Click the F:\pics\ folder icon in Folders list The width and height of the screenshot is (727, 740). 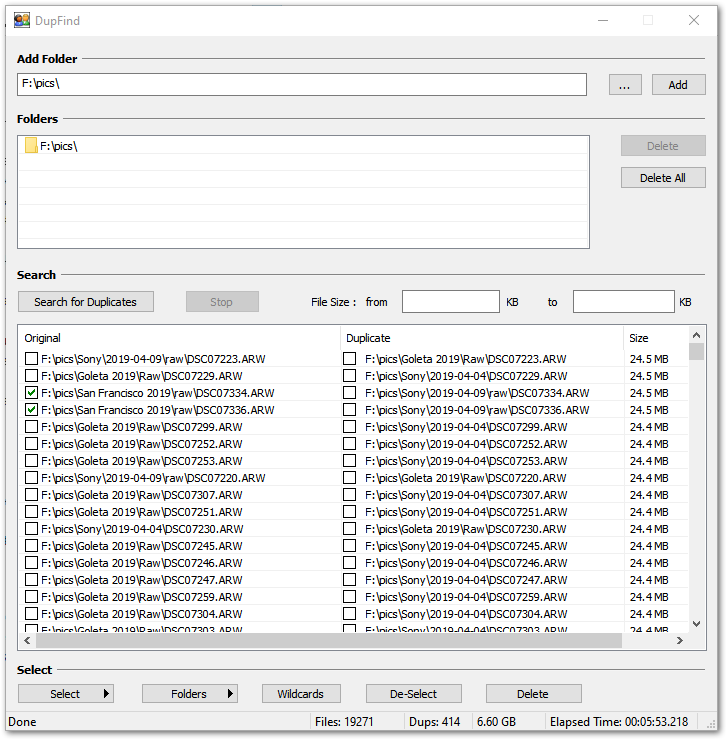31,146
